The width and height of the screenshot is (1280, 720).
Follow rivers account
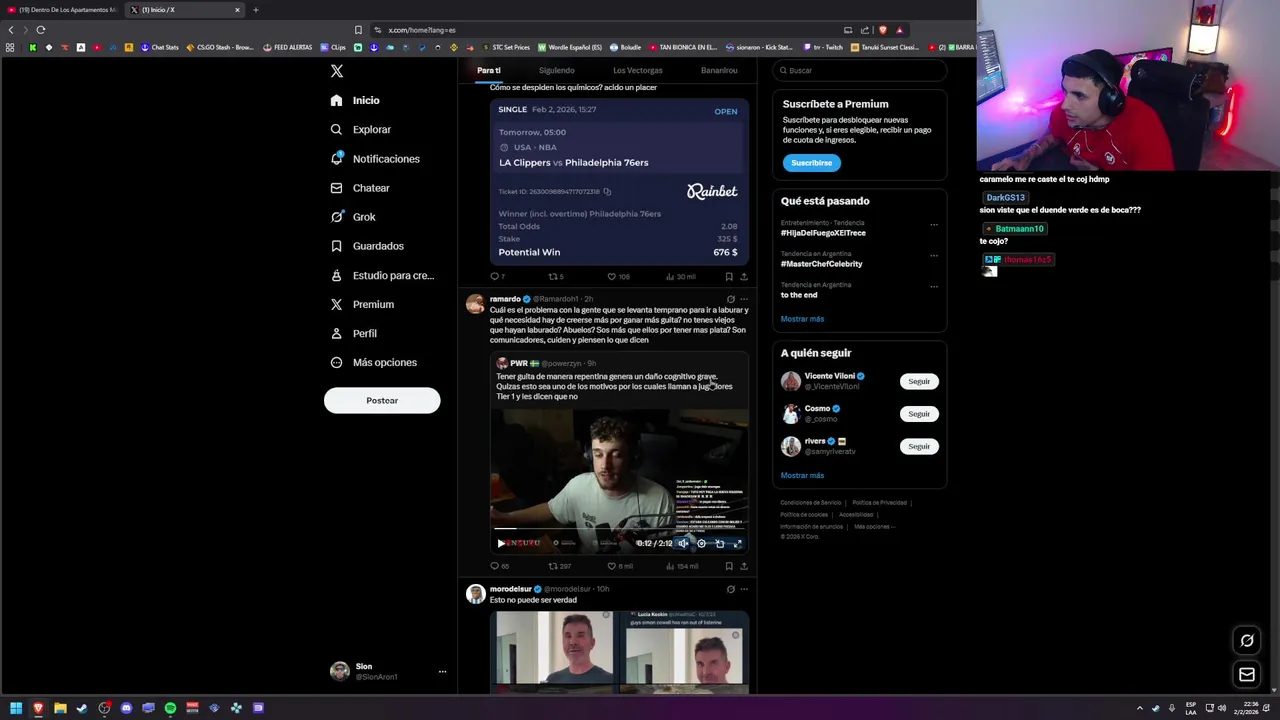click(x=919, y=446)
